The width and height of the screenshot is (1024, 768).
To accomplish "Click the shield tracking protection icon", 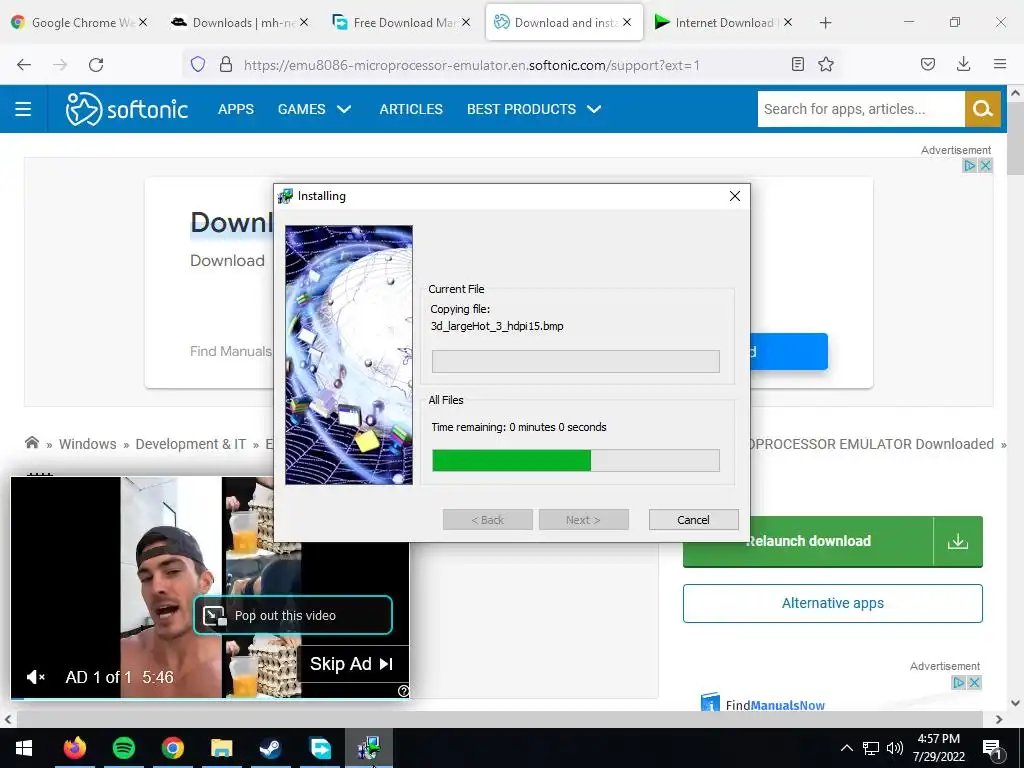I will (x=198, y=64).
